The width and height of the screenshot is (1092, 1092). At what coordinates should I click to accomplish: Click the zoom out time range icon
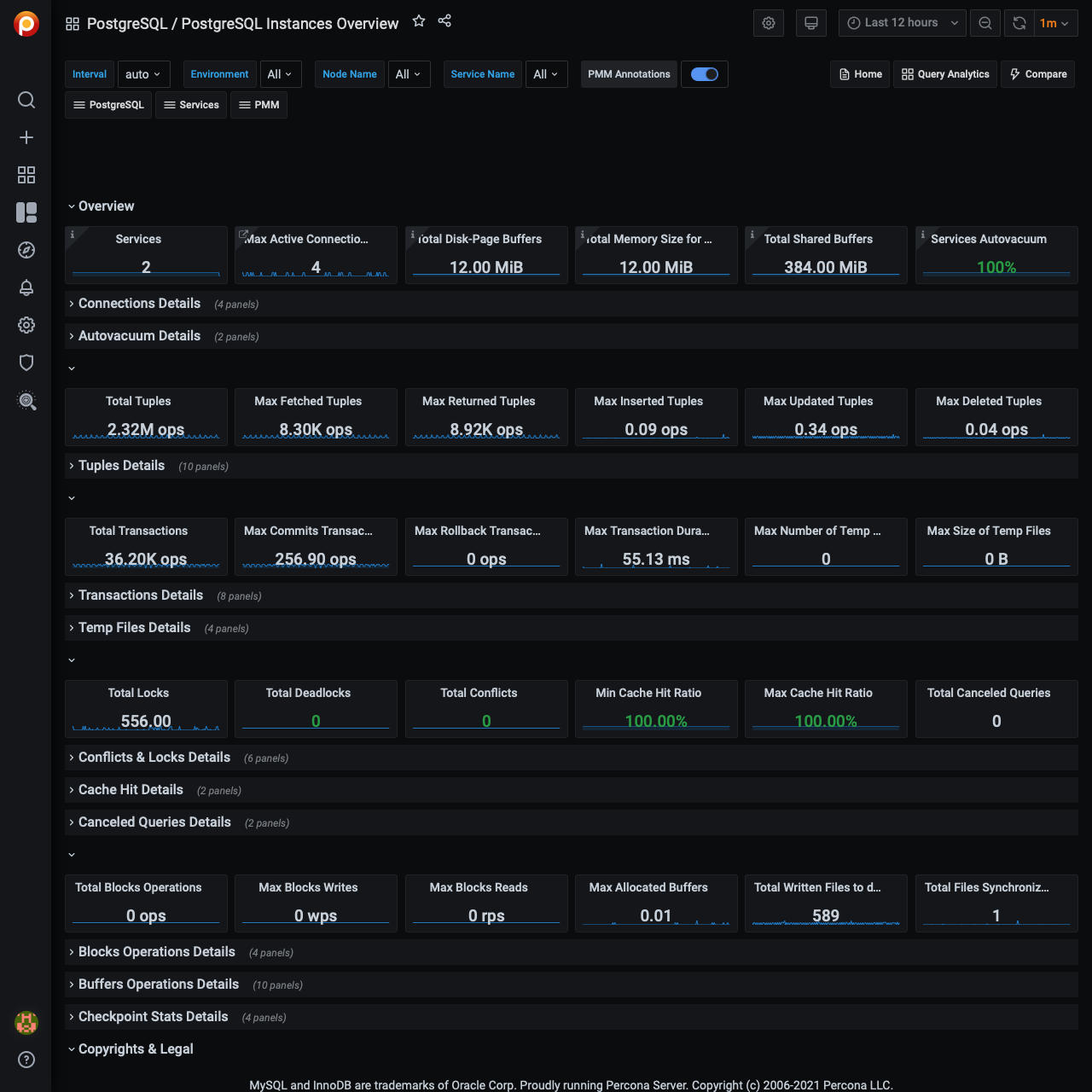(x=985, y=23)
